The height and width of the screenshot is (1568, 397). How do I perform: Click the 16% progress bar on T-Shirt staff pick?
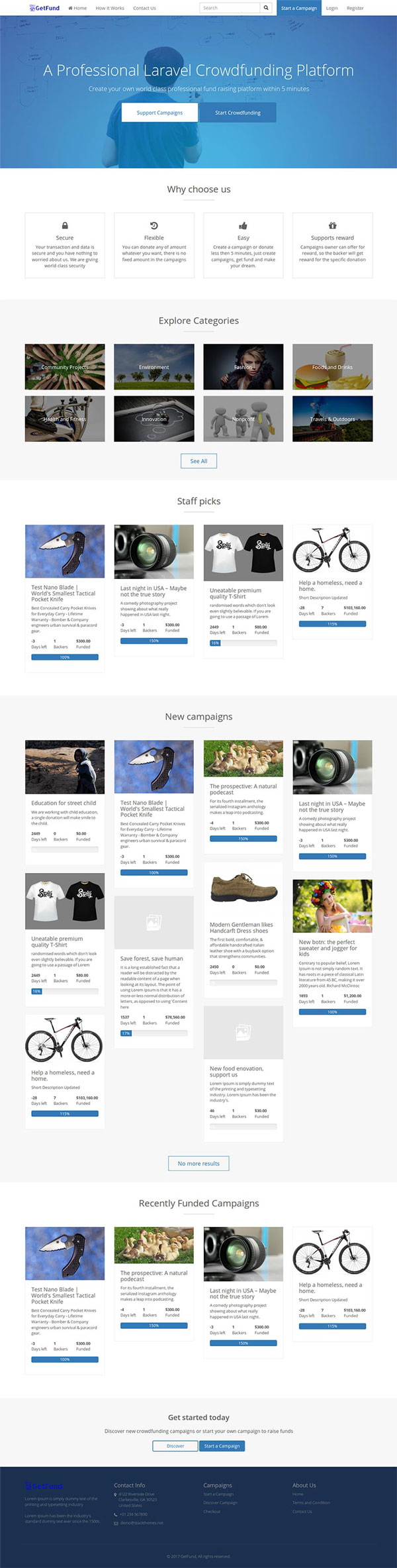[x=243, y=643]
